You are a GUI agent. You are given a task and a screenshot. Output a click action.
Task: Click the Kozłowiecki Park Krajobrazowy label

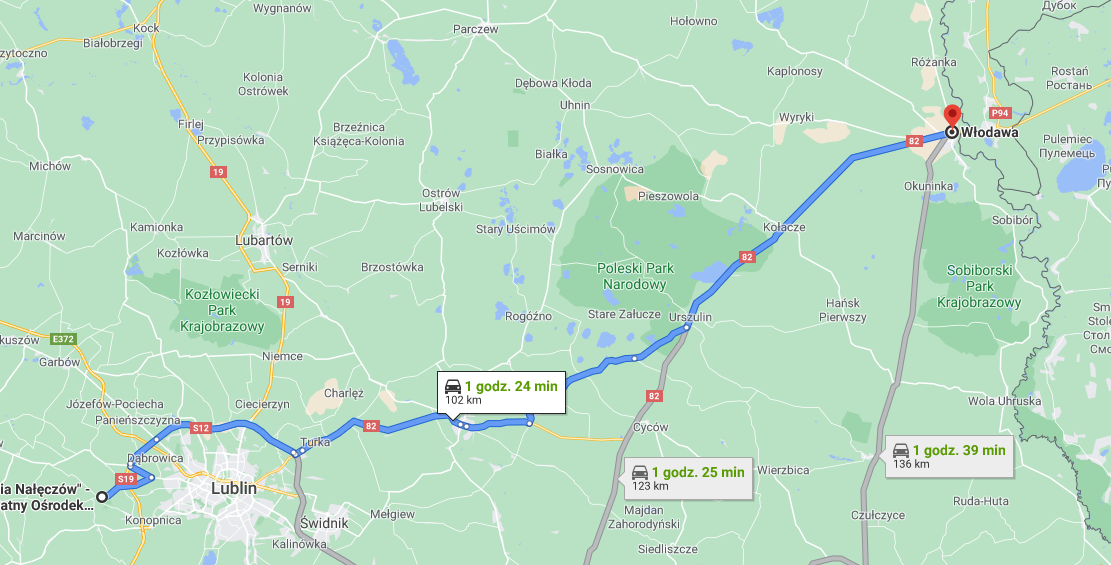click(222, 311)
